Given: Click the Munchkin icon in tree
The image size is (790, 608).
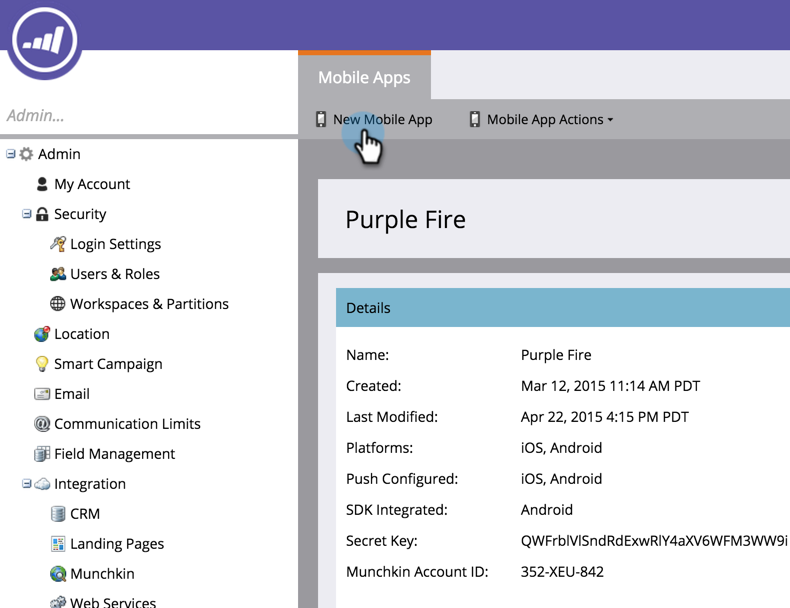Looking at the screenshot, I should [58, 574].
